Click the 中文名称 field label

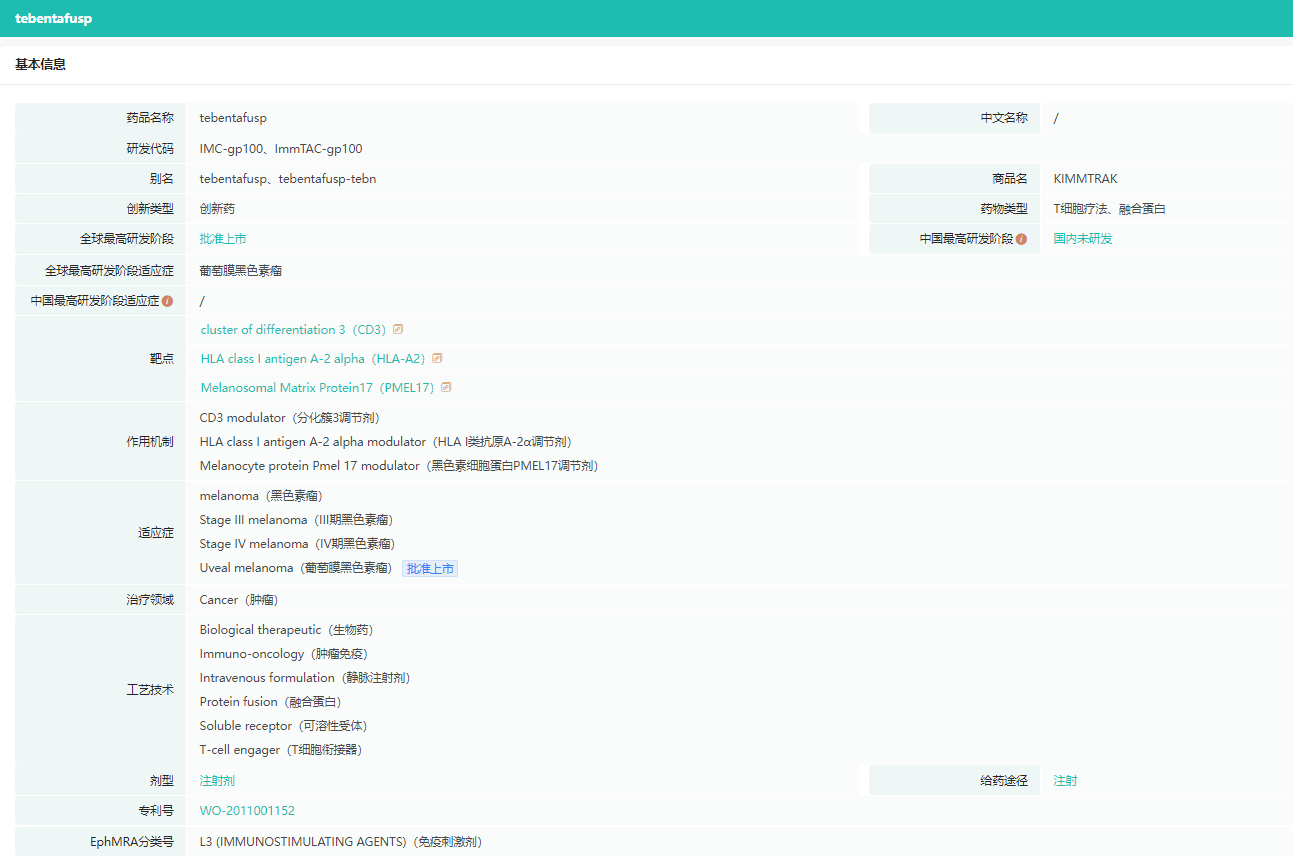(x=1004, y=118)
